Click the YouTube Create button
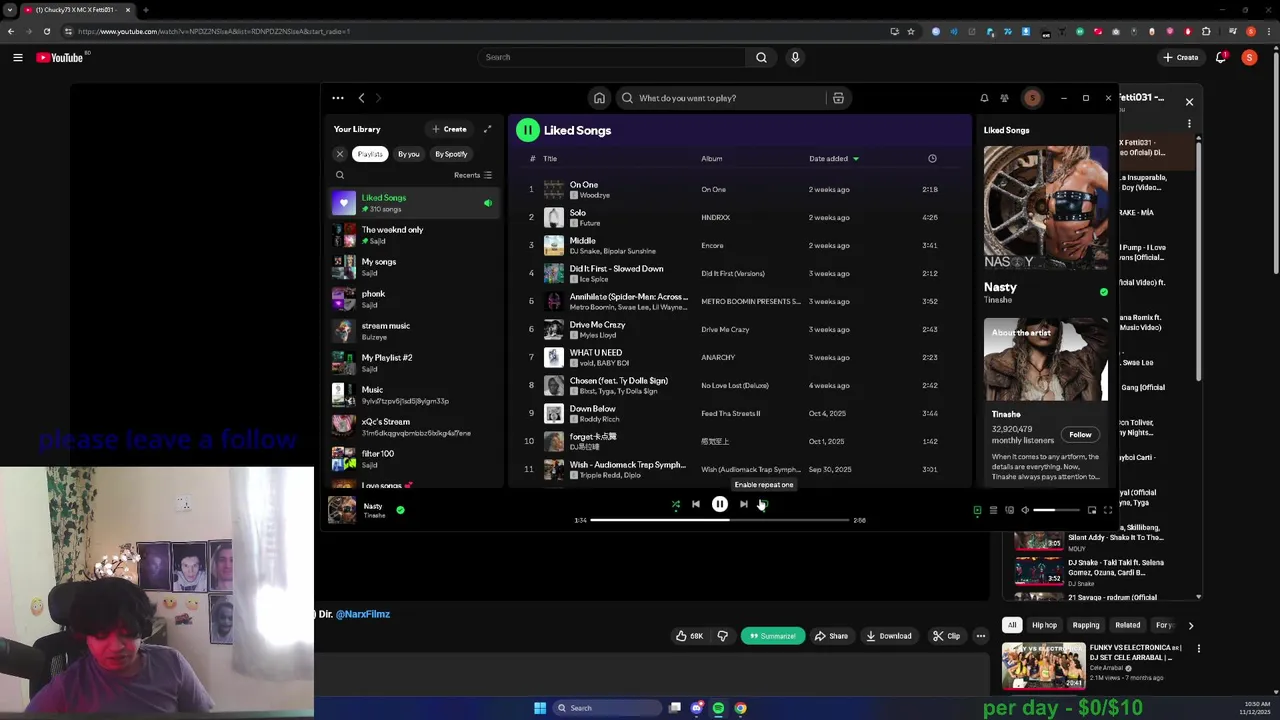 1180,57
